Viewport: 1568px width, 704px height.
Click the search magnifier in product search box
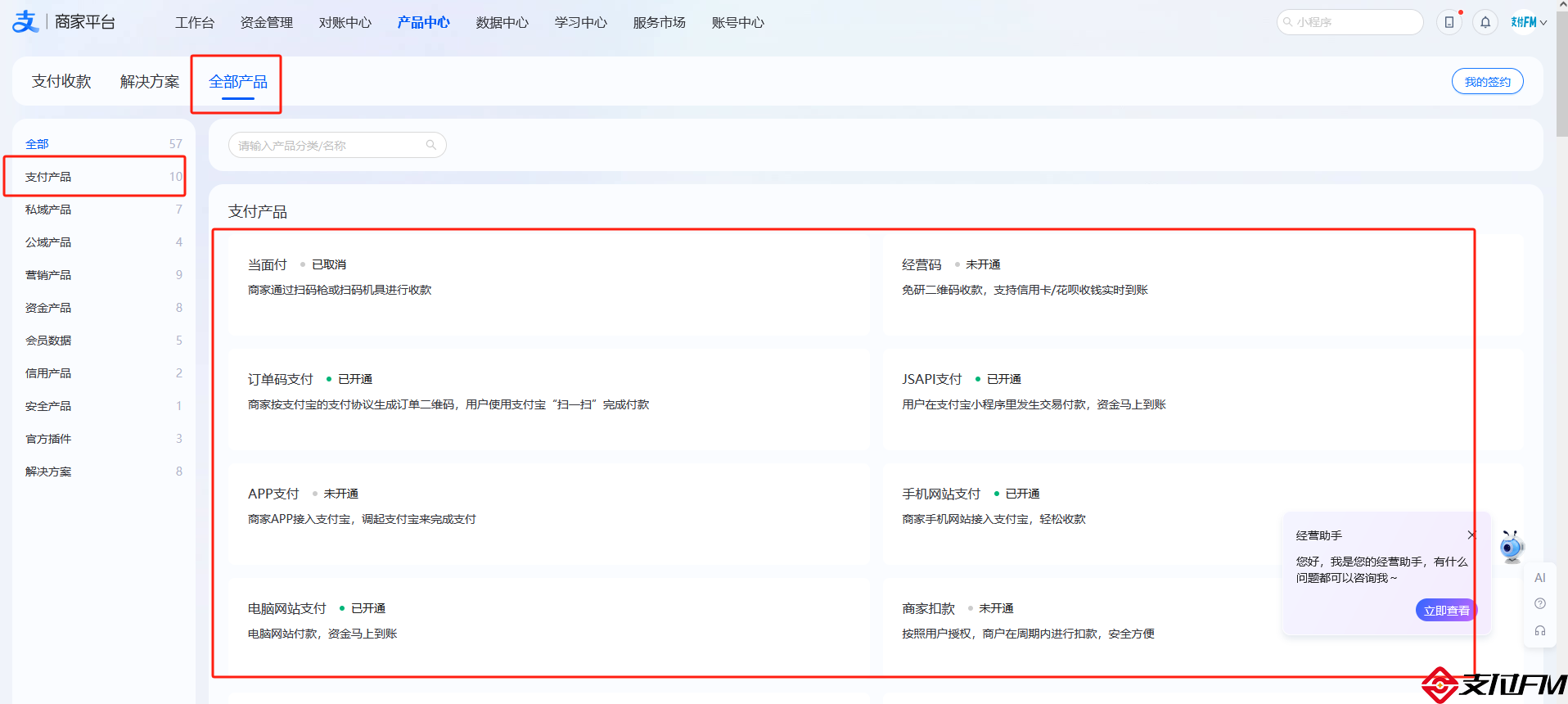[431, 145]
